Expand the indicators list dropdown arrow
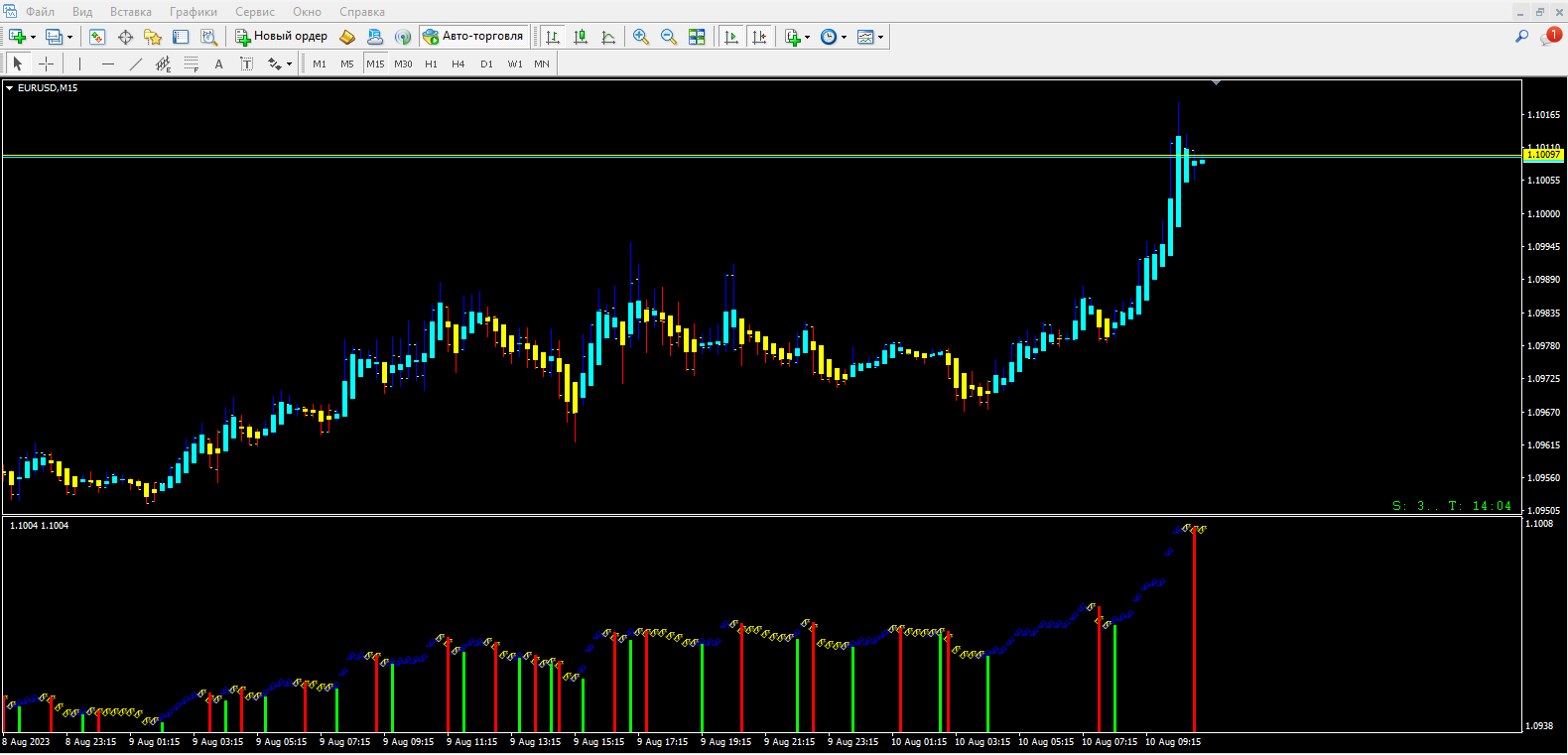The width and height of the screenshot is (1568, 755). [x=807, y=38]
